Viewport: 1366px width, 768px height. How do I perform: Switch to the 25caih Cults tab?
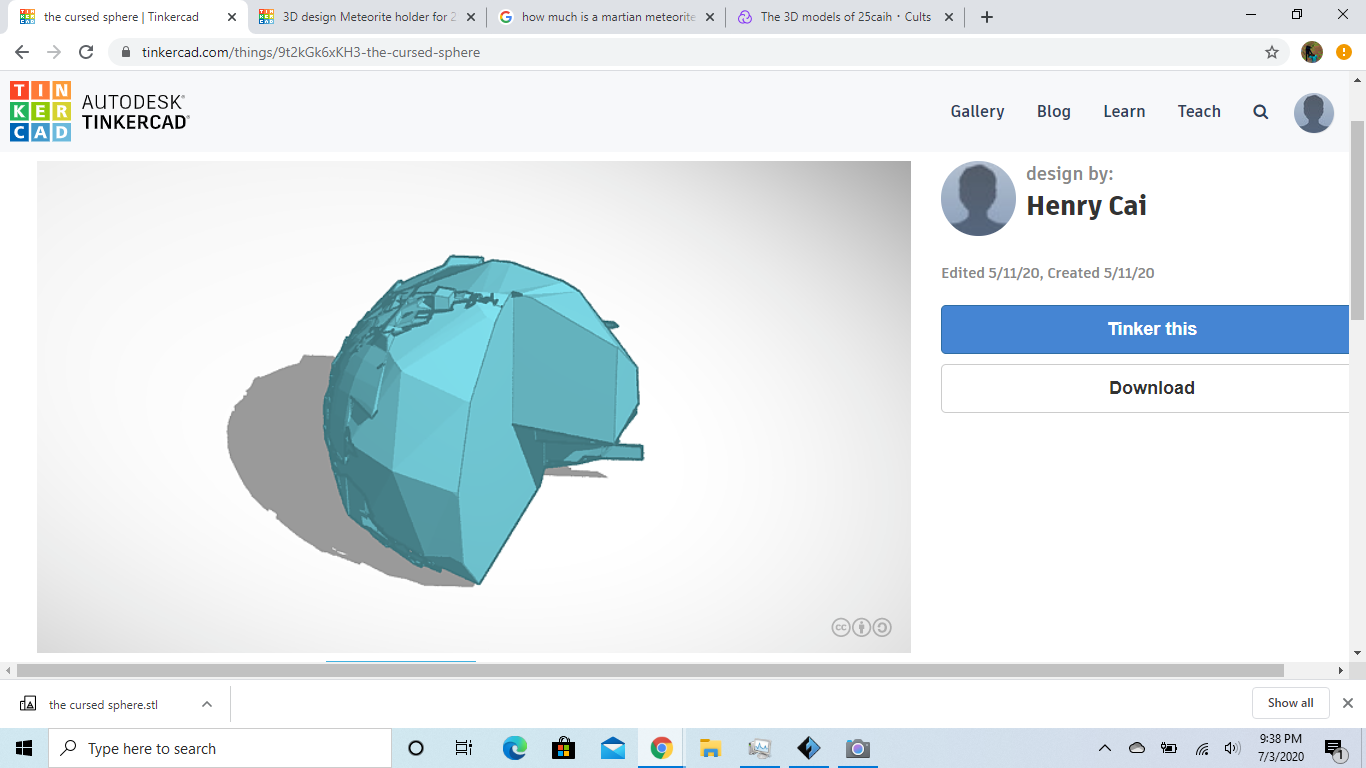845,17
